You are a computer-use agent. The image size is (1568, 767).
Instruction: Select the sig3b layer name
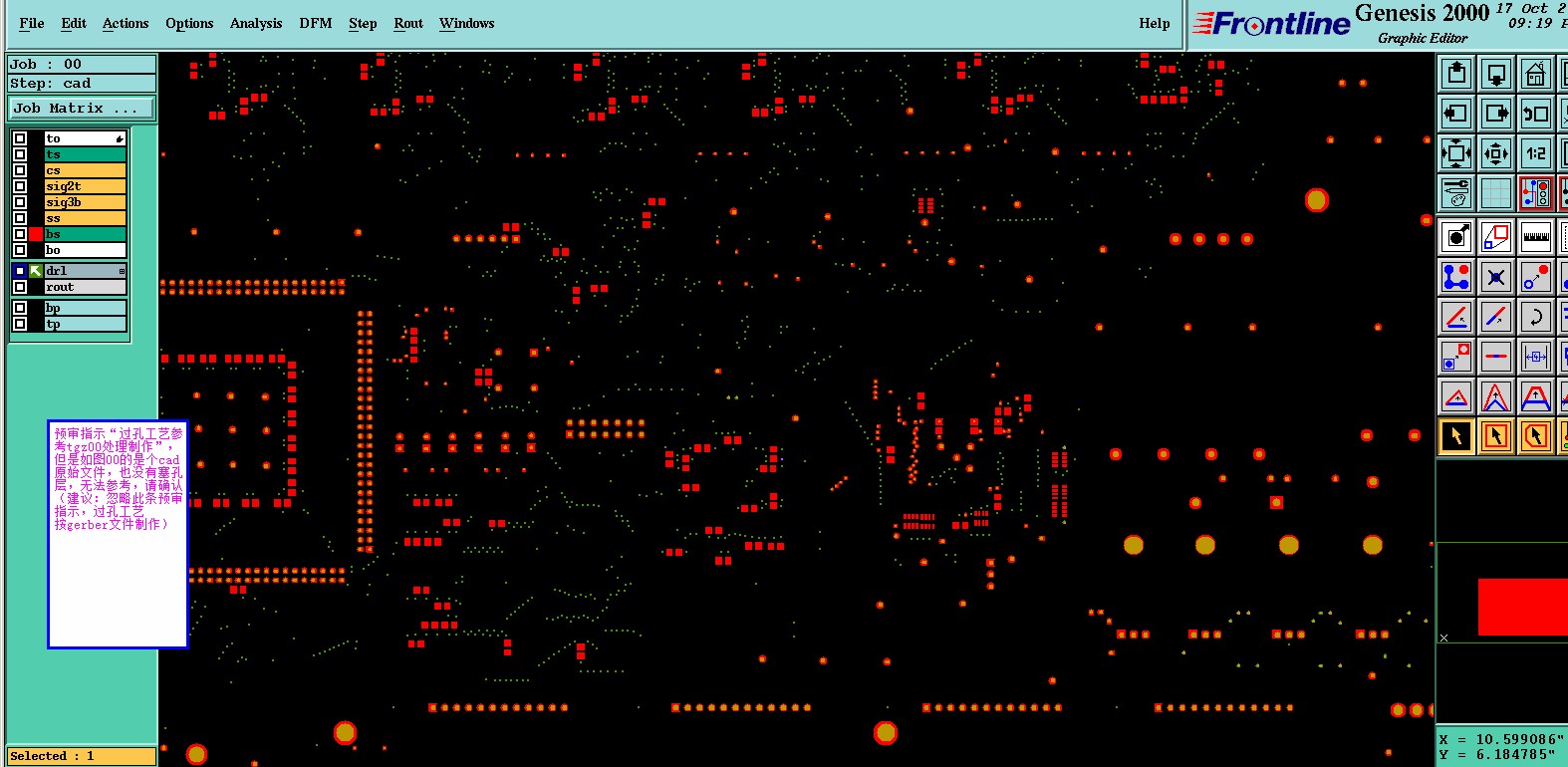[86, 202]
